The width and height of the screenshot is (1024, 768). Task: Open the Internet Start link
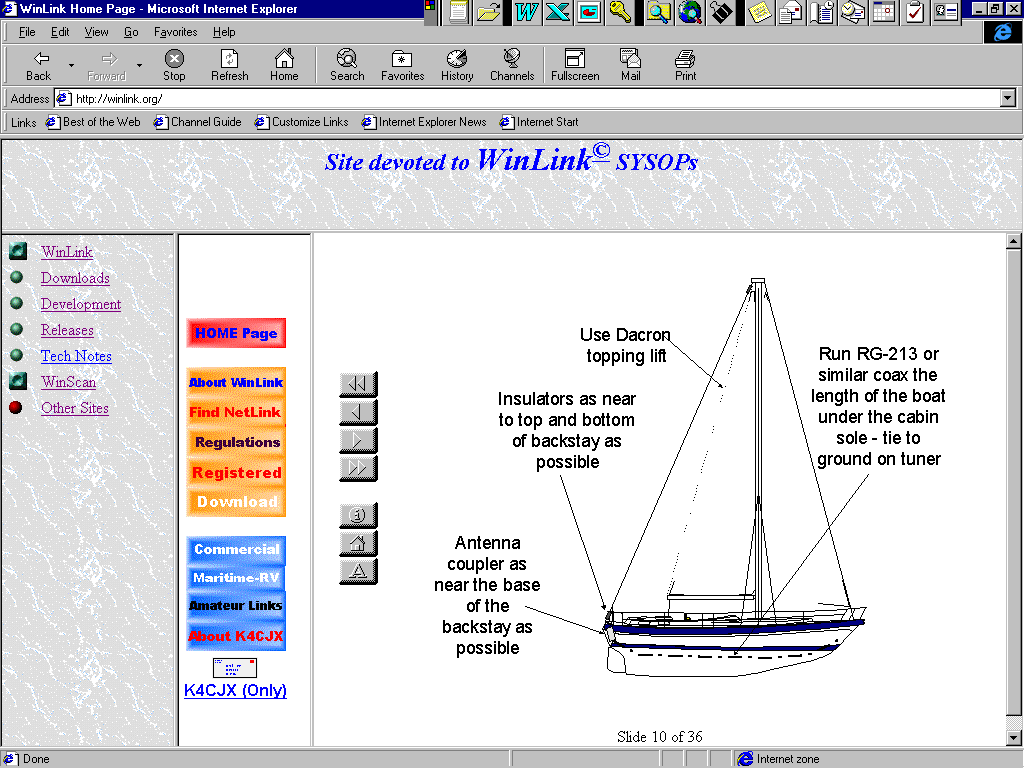[539, 122]
